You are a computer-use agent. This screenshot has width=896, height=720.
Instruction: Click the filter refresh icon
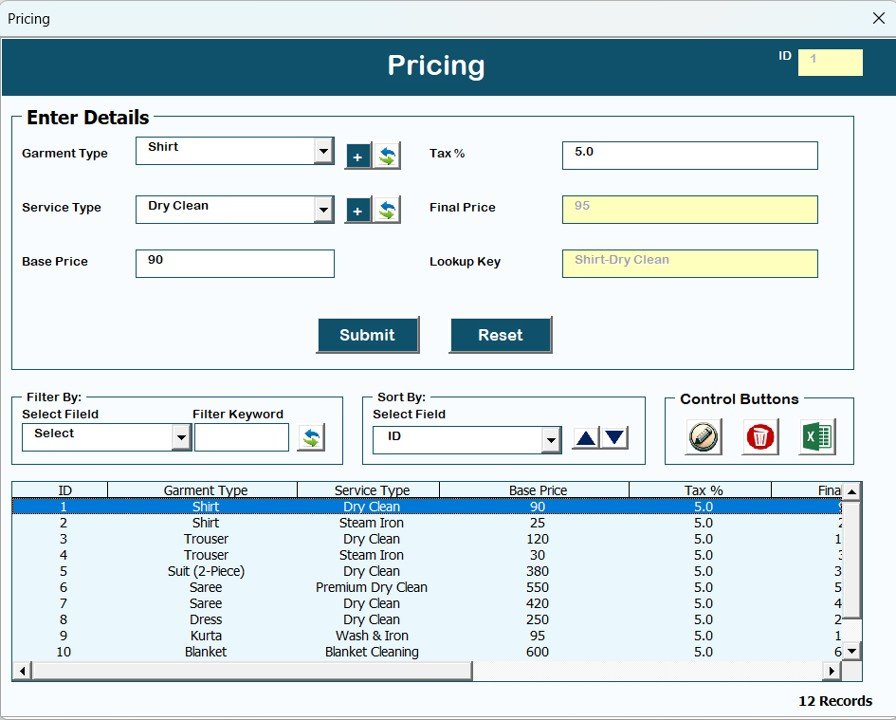point(311,437)
